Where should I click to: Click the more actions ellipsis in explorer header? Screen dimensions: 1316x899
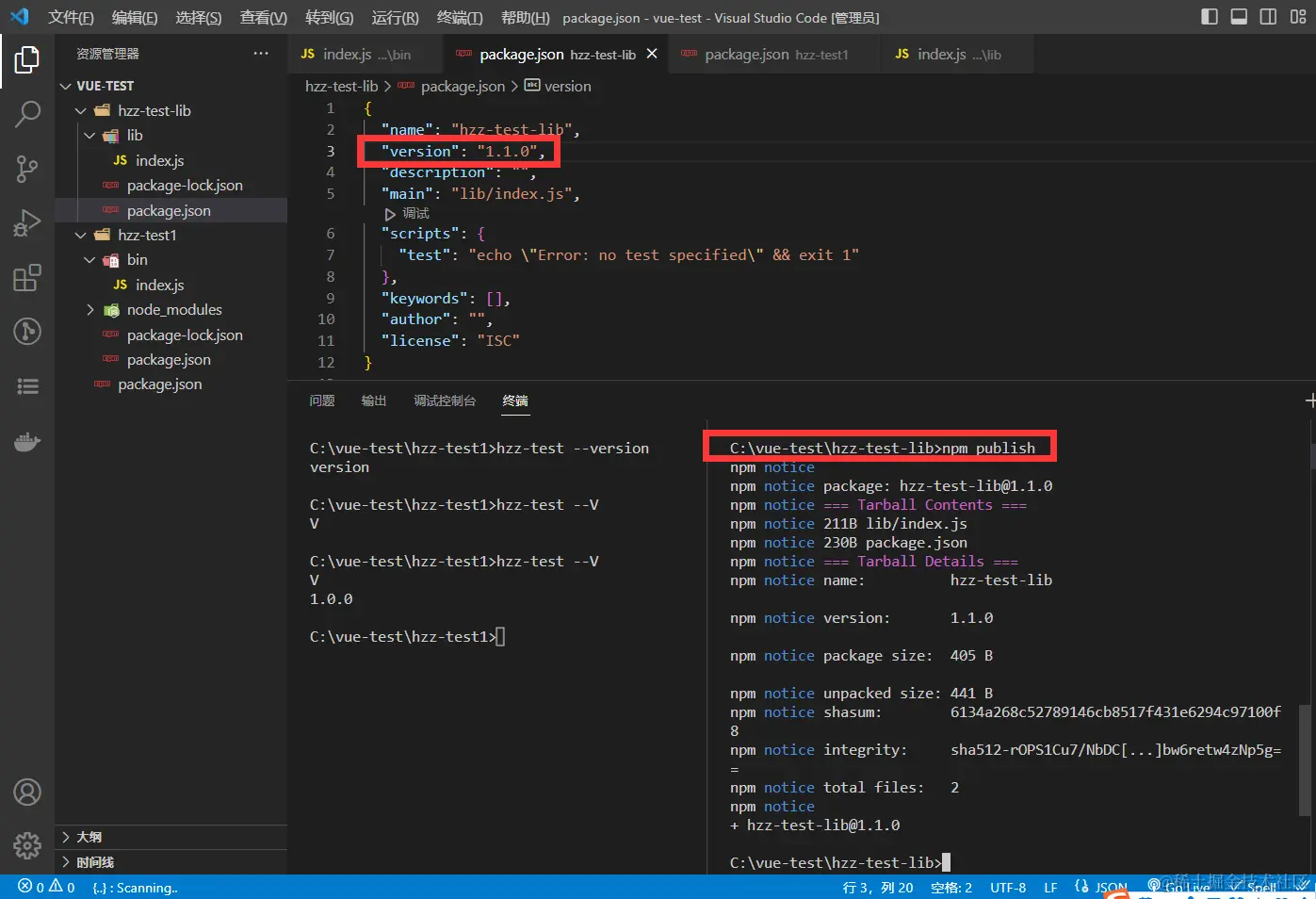(x=261, y=54)
